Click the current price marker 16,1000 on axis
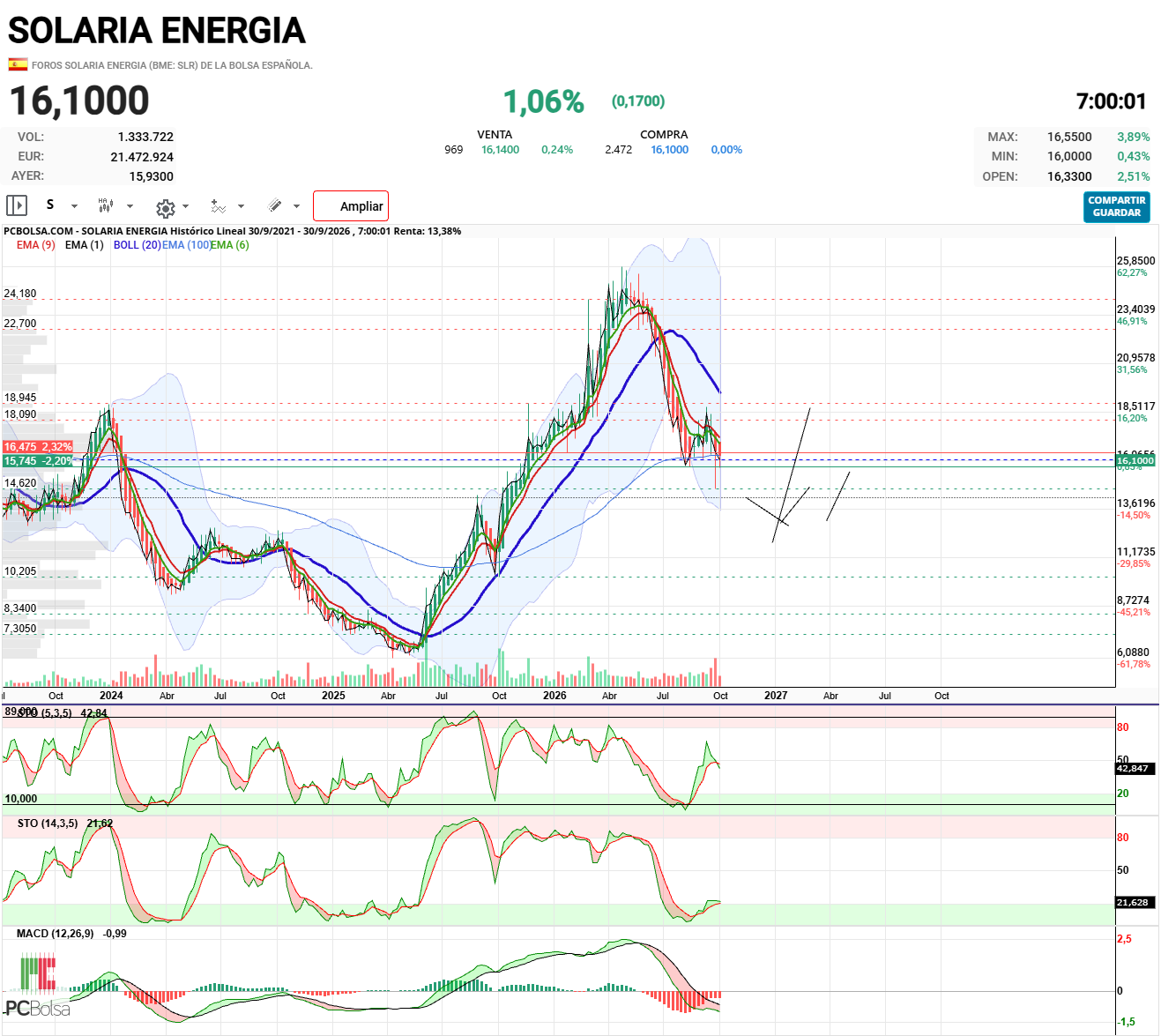 (1135, 461)
